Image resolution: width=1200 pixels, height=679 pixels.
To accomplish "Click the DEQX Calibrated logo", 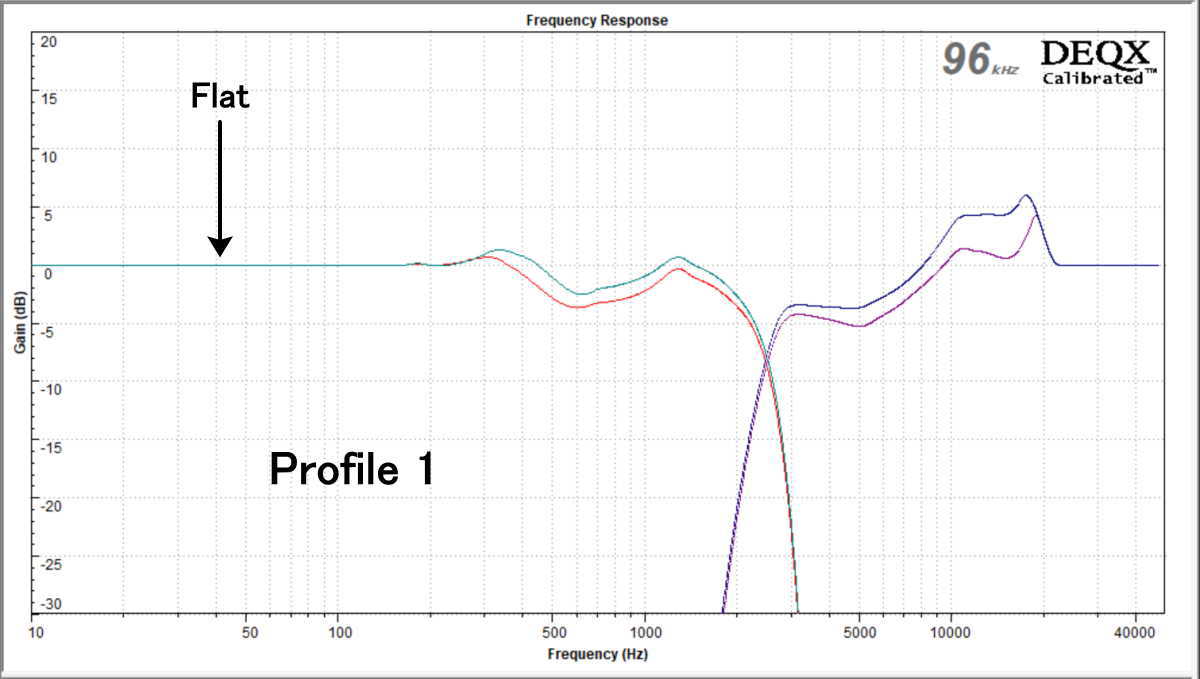I will pos(1098,62).
